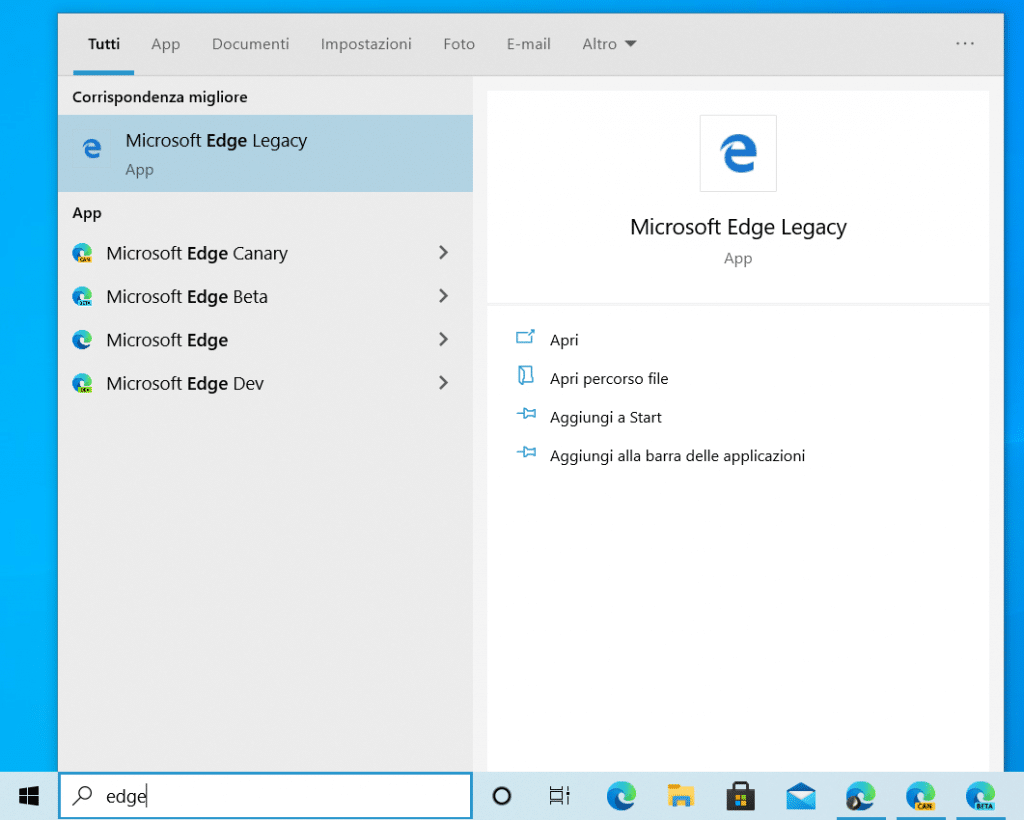
Task: Open Cortana circle icon in taskbar
Action: click(x=502, y=796)
